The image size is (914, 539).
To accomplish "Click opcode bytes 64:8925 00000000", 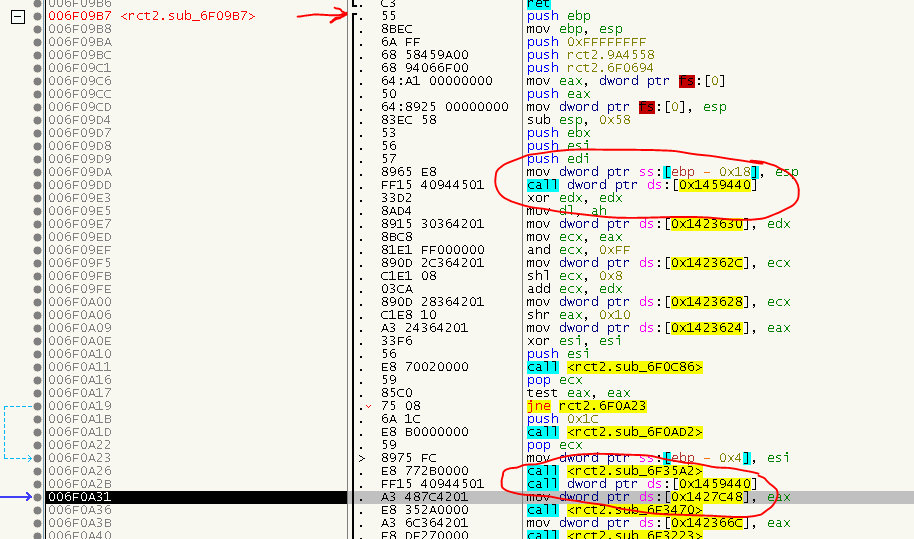I will point(445,107).
